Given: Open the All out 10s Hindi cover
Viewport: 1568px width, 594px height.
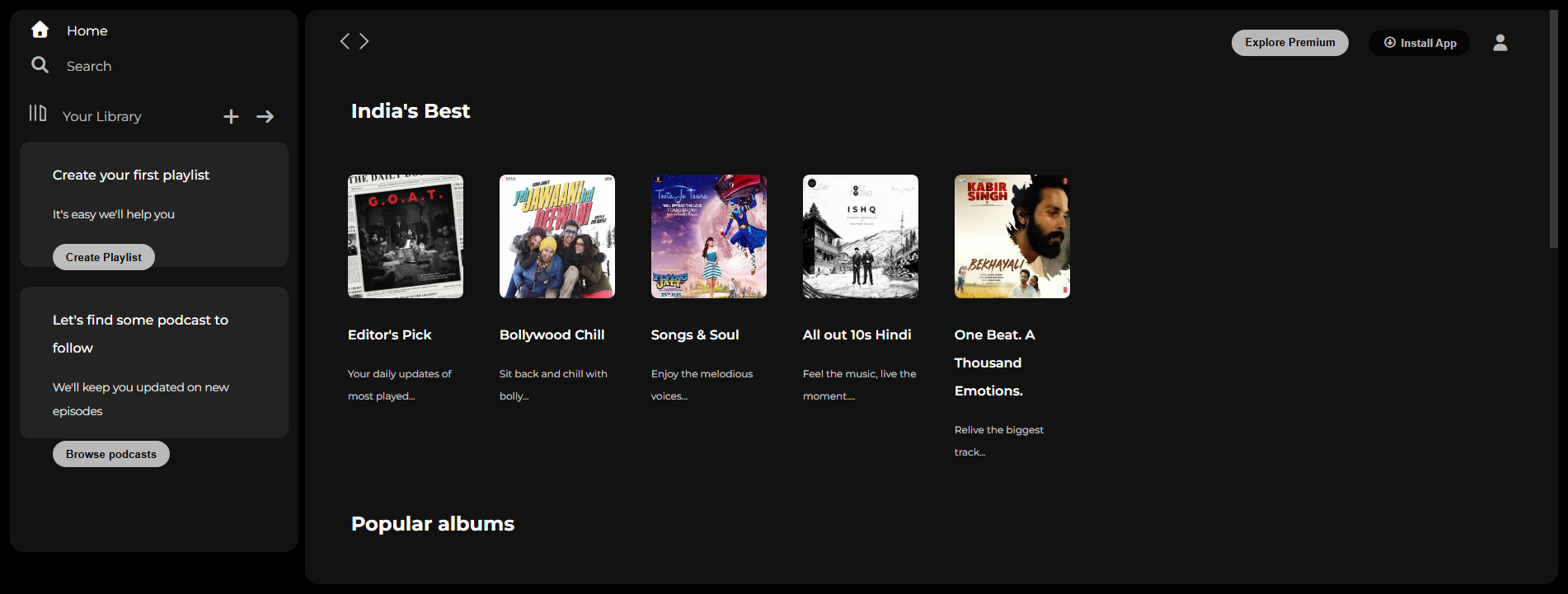Looking at the screenshot, I should pos(861,236).
